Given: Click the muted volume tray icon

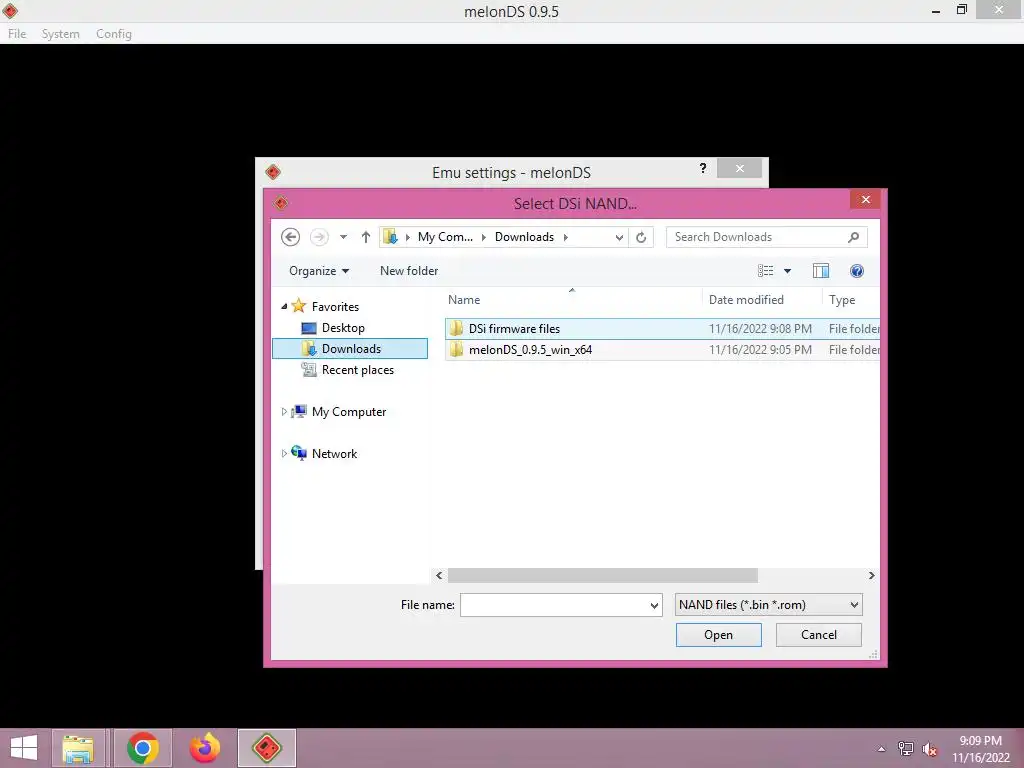Looking at the screenshot, I should 930,749.
